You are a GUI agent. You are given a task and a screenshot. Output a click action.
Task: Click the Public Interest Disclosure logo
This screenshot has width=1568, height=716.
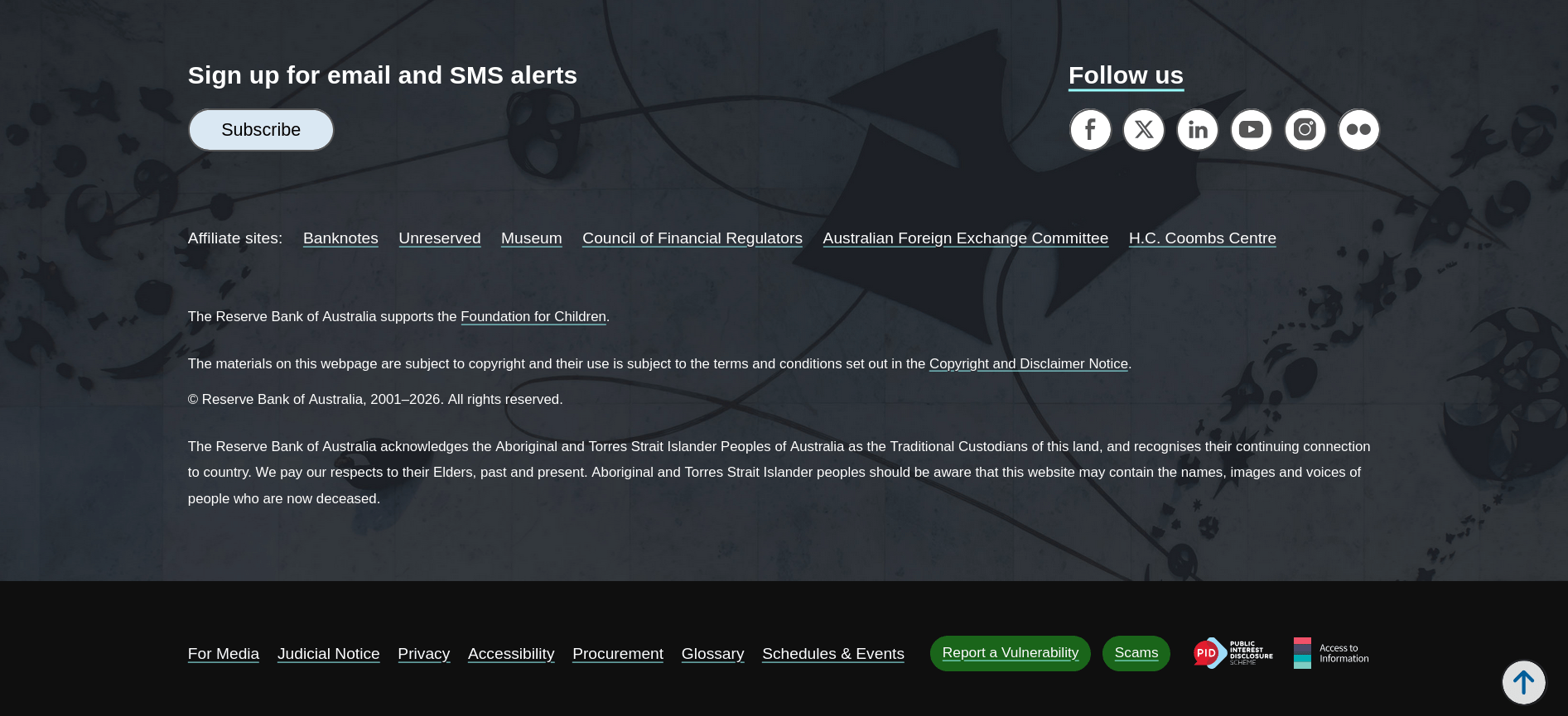pyautogui.click(x=1233, y=653)
